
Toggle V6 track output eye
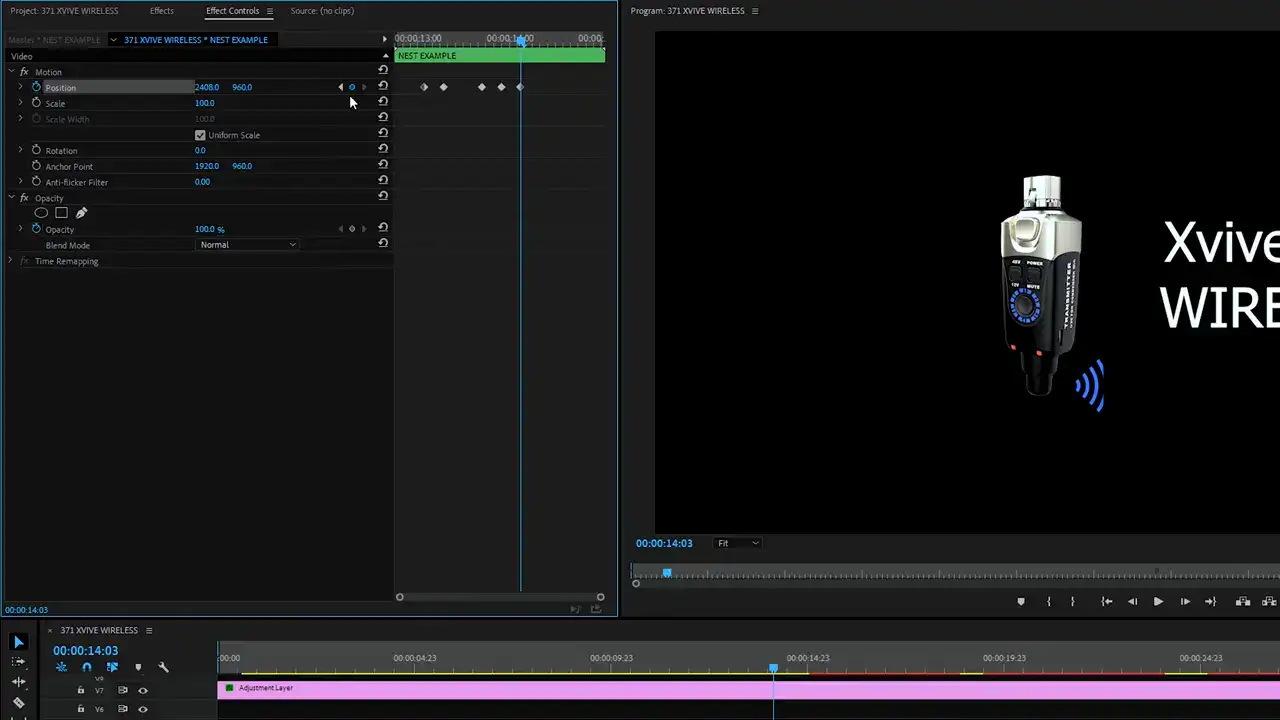[142, 709]
